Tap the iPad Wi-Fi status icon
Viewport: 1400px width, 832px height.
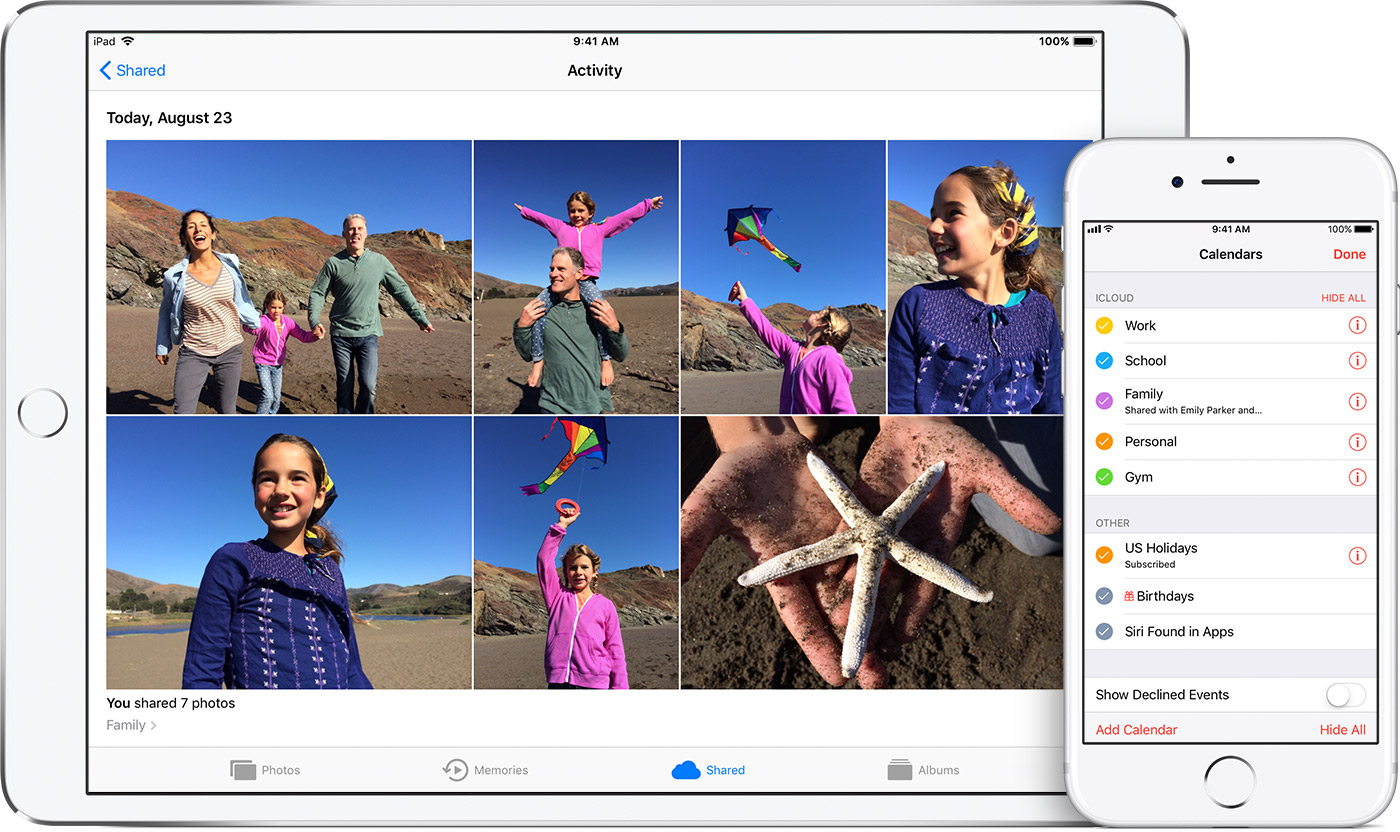128,41
